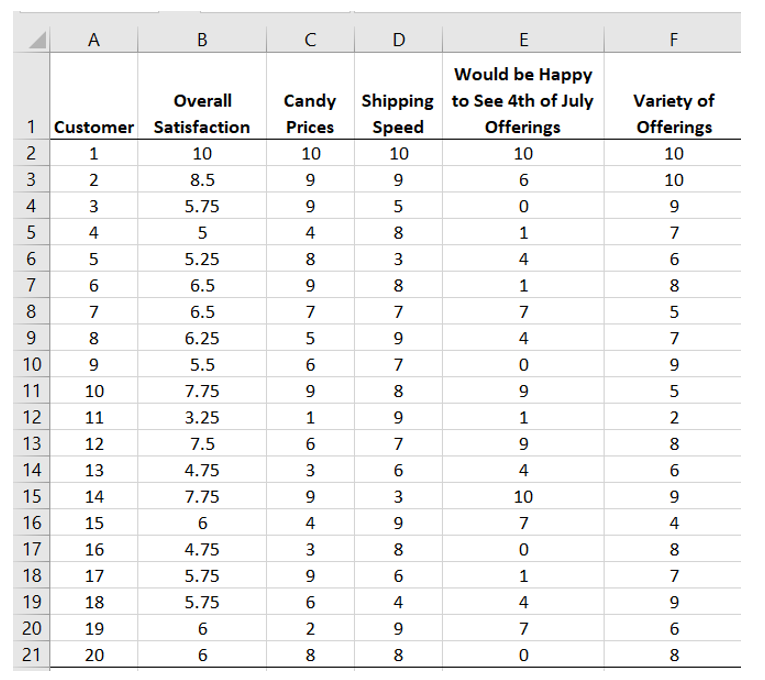Click the Customer header cell
The width and height of the screenshot is (765, 680).
point(94,96)
